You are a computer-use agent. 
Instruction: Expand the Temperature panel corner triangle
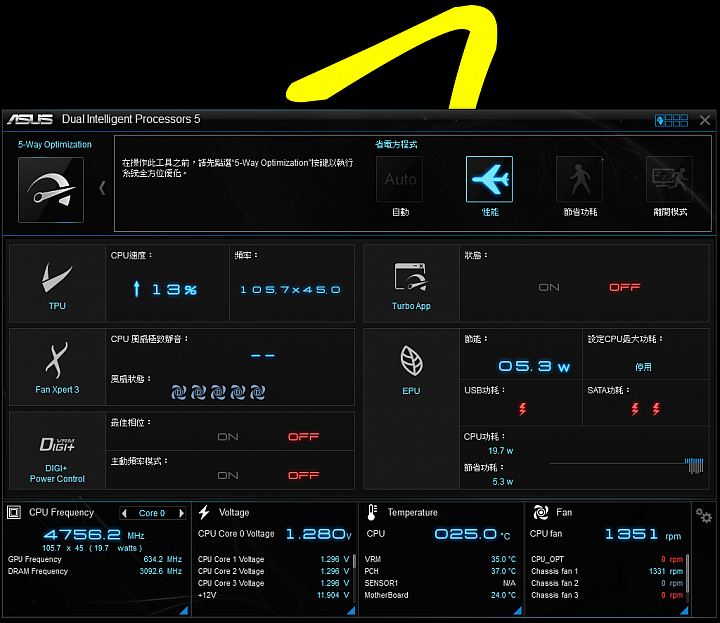click(x=518, y=610)
